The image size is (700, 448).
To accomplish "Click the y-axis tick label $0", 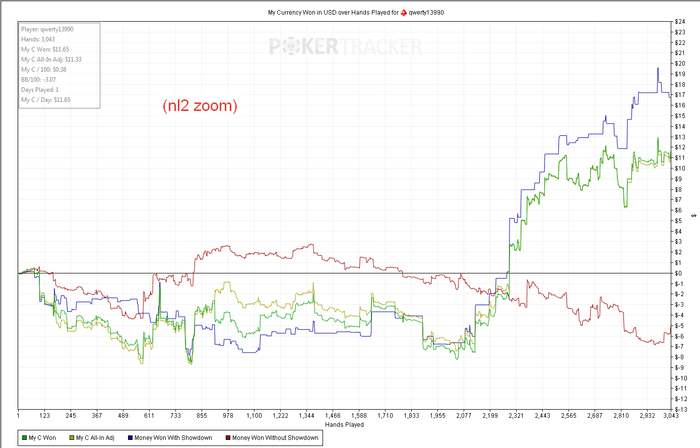I will click(x=679, y=273).
